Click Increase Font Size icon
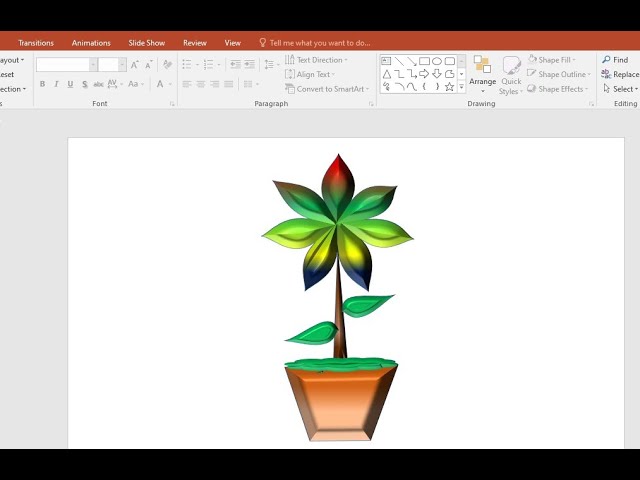The width and height of the screenshot is (640, 480). [135, 64]
